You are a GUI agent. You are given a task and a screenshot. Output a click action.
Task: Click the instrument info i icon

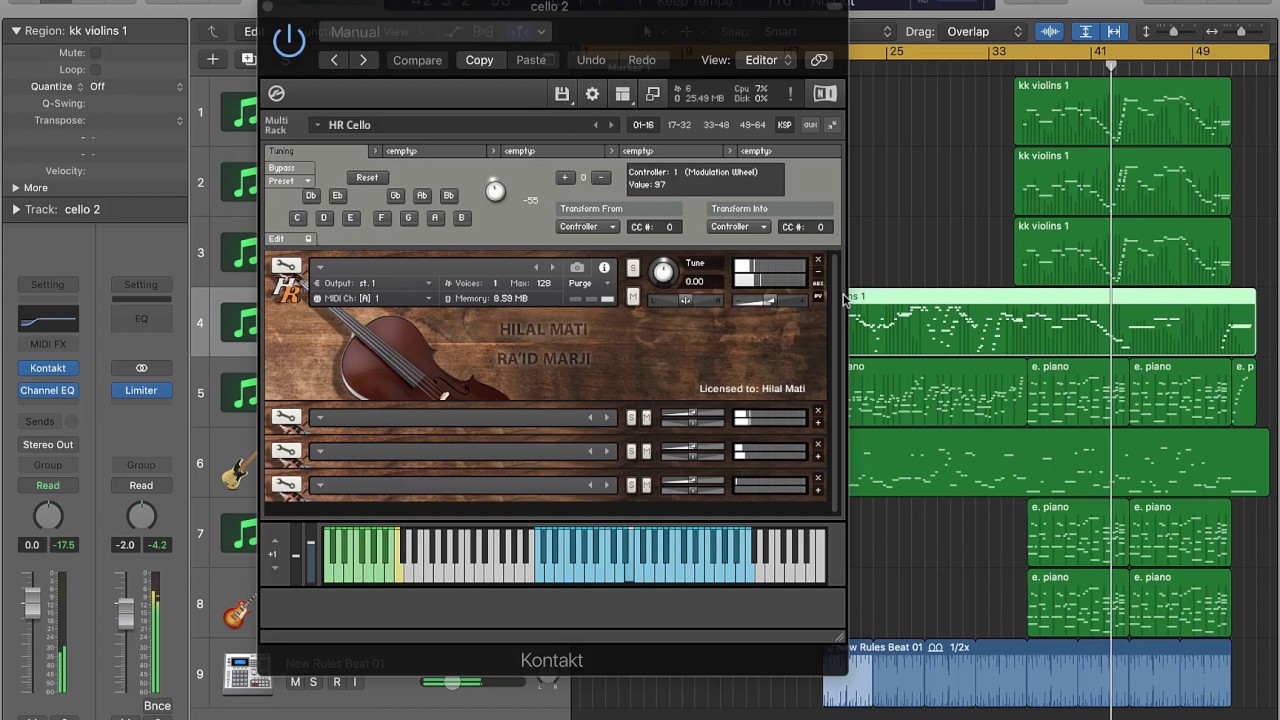pos(604,268)
